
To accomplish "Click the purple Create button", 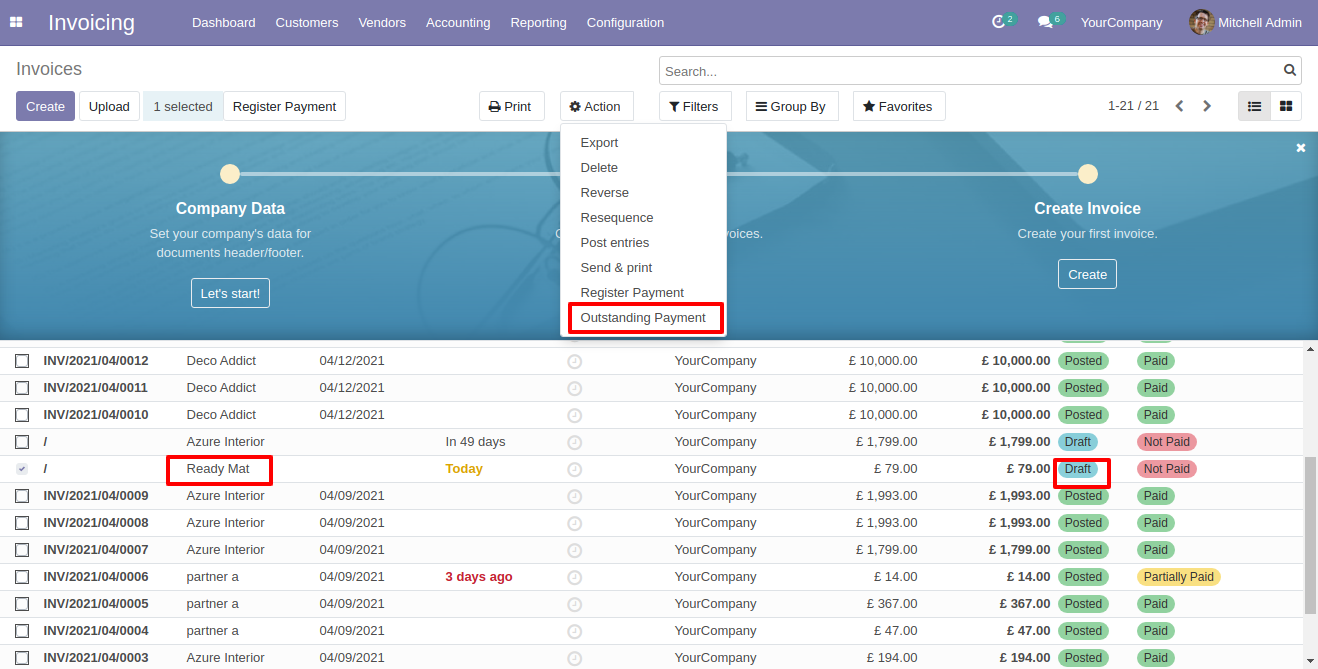I will (45, 106).
